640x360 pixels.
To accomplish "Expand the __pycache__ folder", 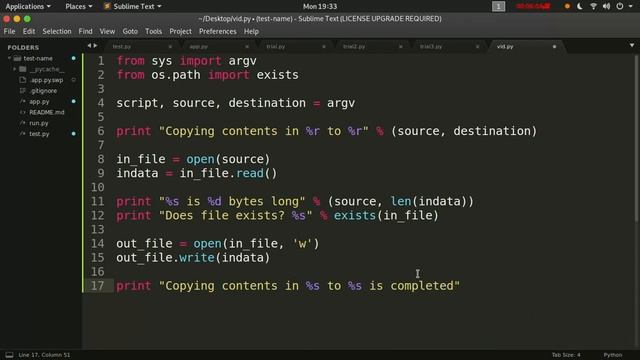I will tap(15, 69).
